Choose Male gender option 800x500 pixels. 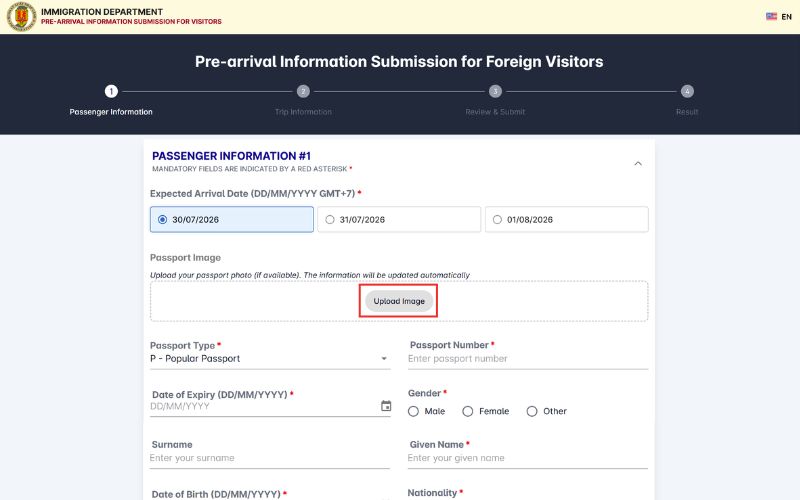pyautogui.click(x=427, y=411)
